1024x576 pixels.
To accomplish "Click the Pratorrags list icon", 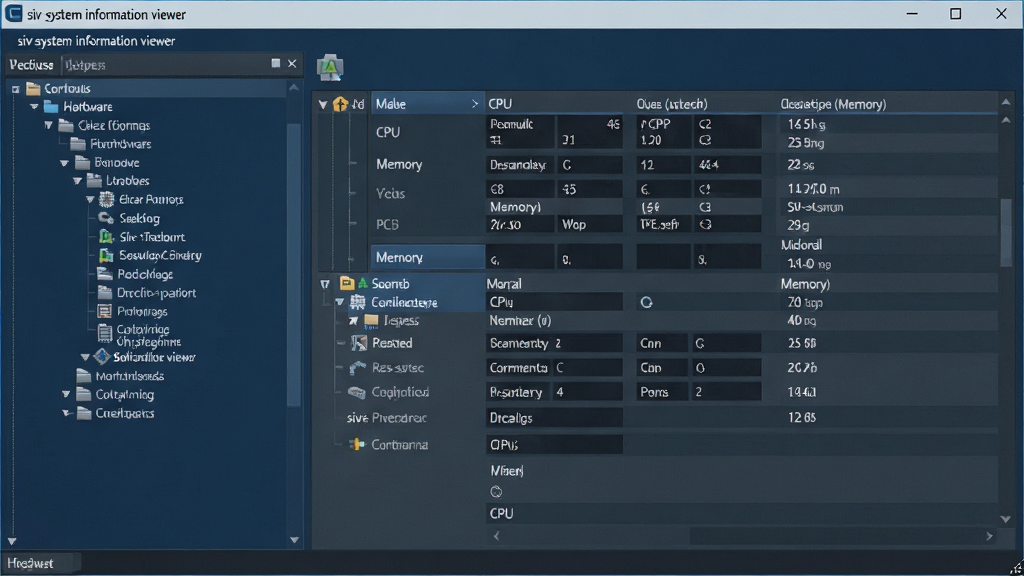I will pos(104,312).
